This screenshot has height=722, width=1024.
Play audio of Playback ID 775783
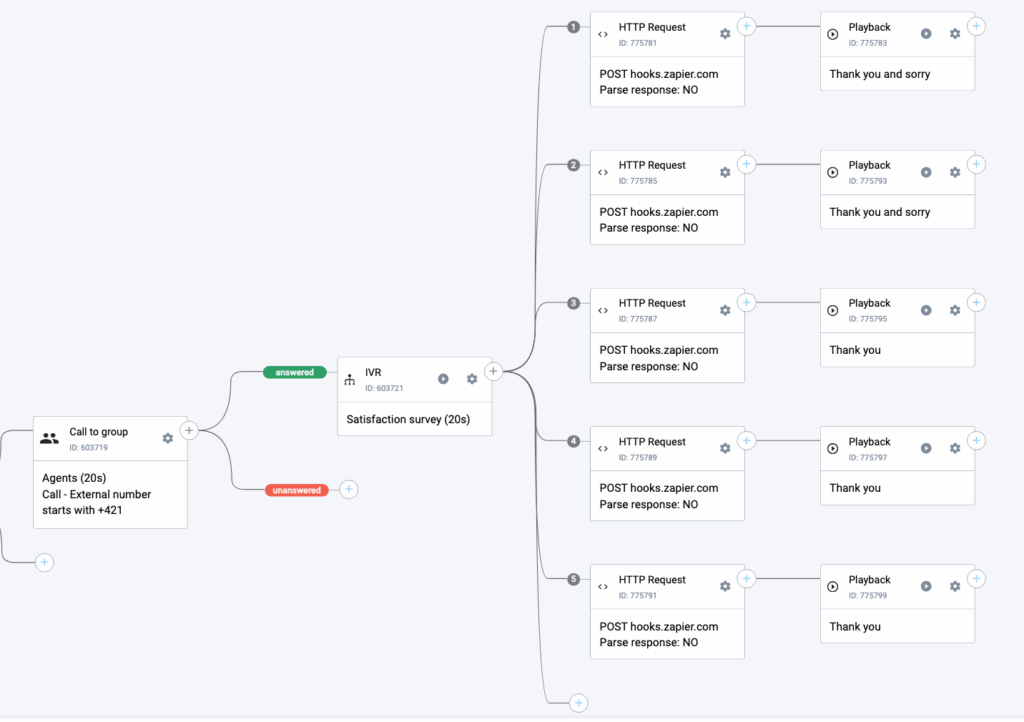(x=926, y=34)
